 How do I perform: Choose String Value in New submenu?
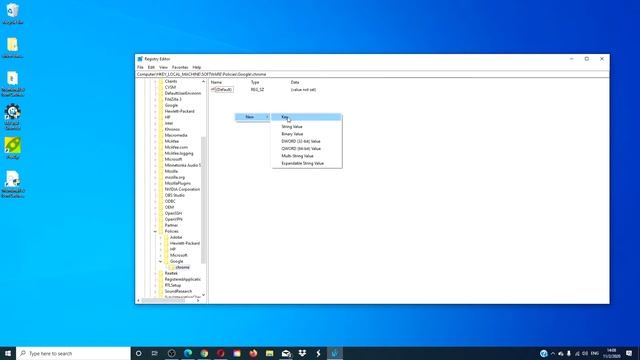coord(307,127)
